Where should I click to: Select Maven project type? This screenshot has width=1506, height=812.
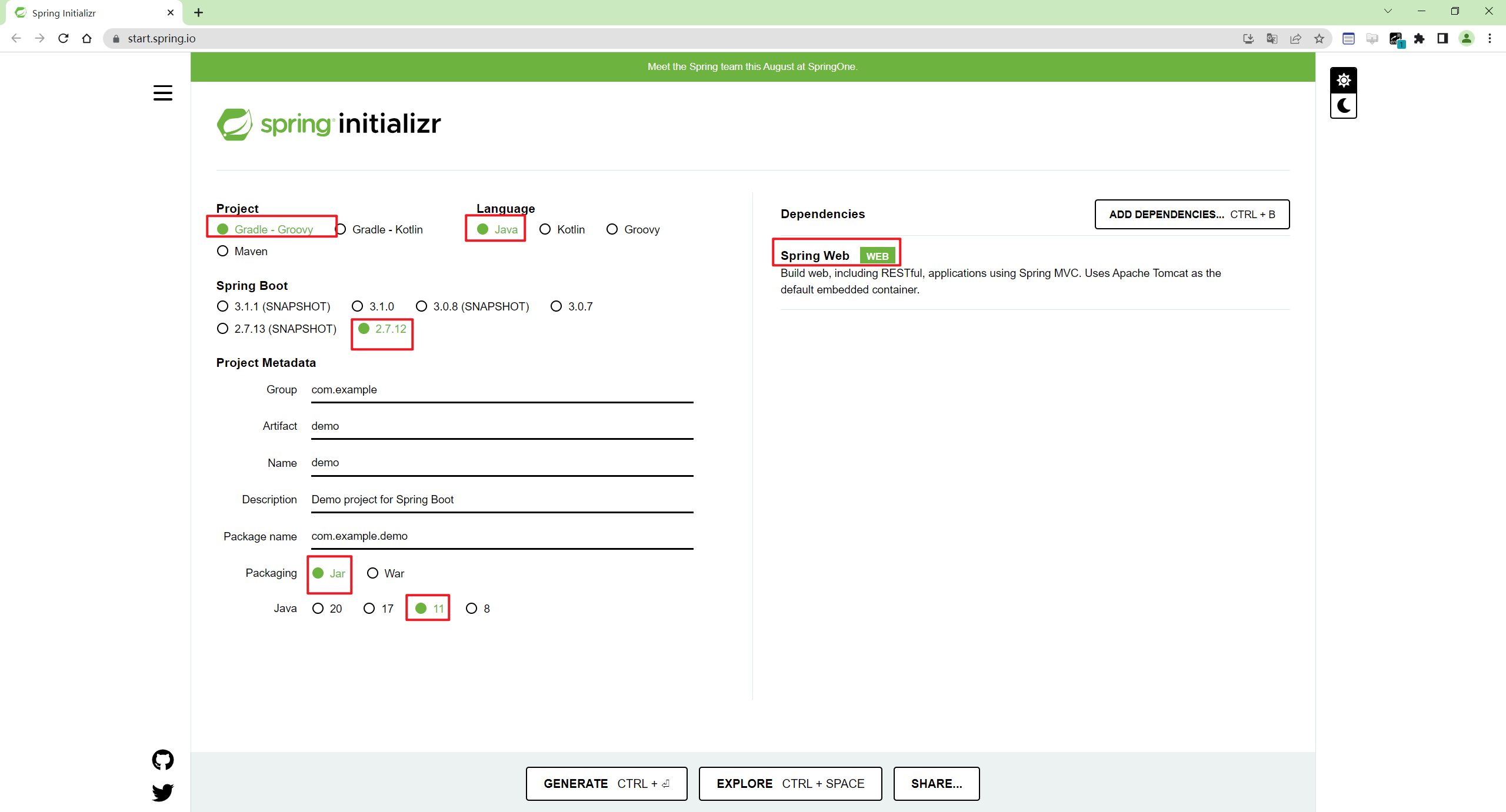242,251
